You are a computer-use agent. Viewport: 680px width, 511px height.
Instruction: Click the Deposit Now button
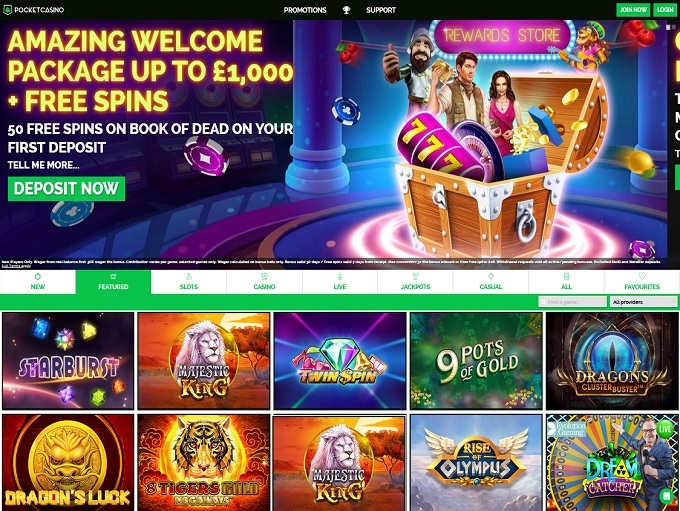coord(66,189)
